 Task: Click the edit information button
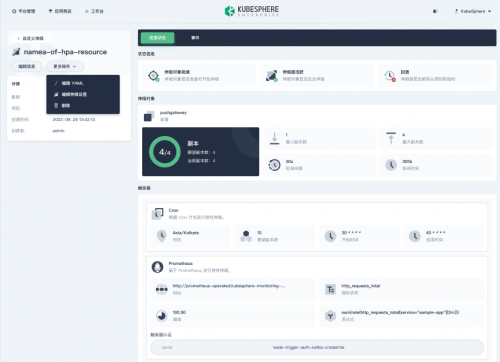tap(27, 66)
